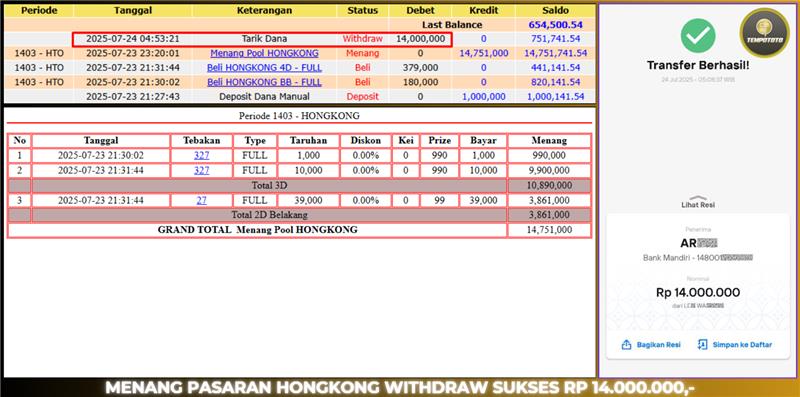The image size is (800, 397).
Task: Click the Status column header
Action: (362, 10)
